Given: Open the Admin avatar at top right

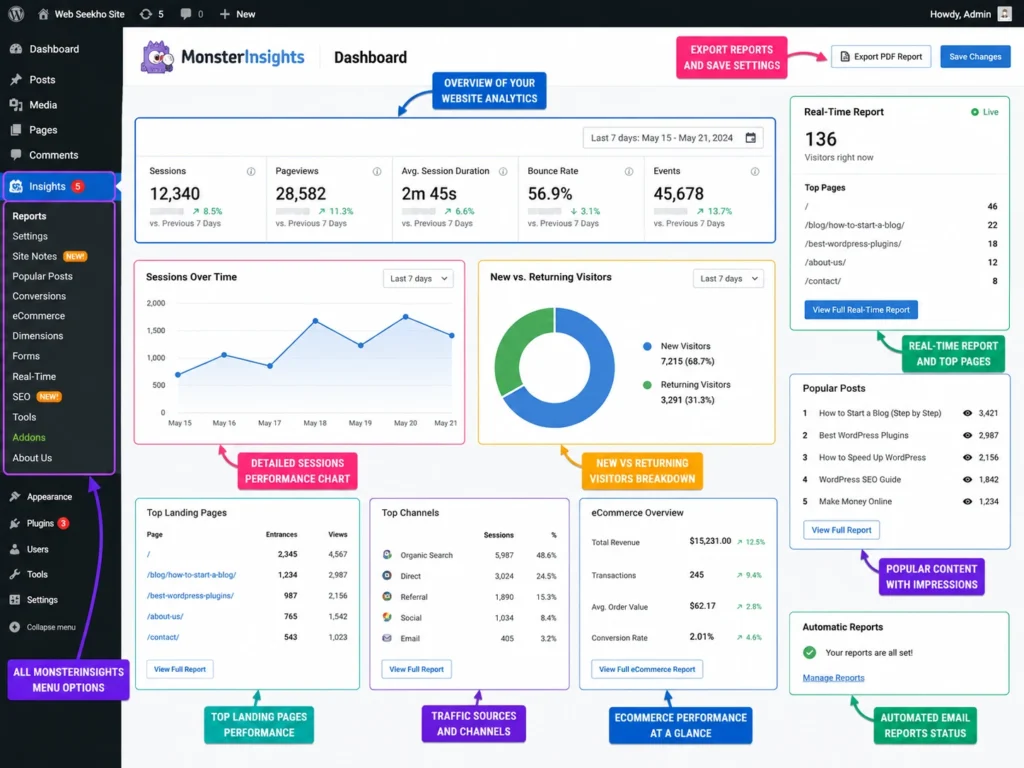Looking at the screenshot, I should pyautogui.click(x=1004, y=14).
